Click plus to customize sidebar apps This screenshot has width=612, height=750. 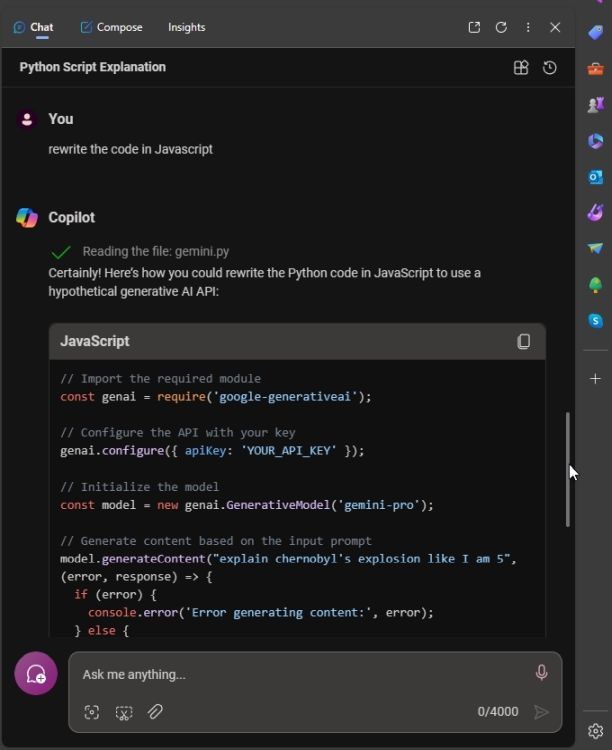point(596,379)
